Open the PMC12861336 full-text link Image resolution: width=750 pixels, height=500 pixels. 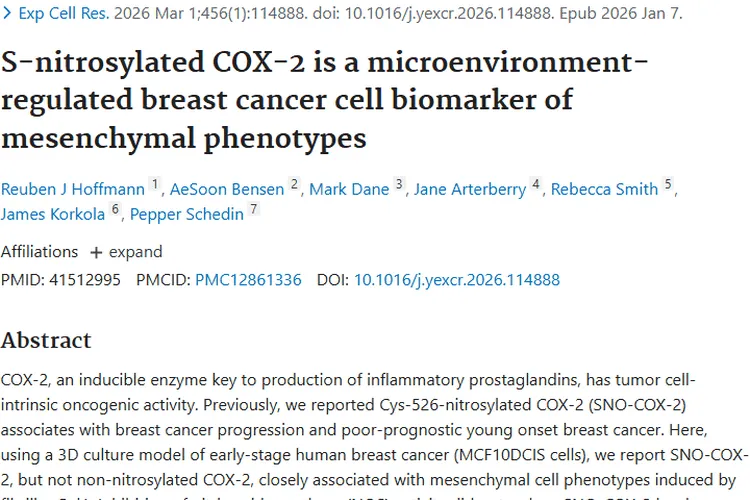(248, 280)
